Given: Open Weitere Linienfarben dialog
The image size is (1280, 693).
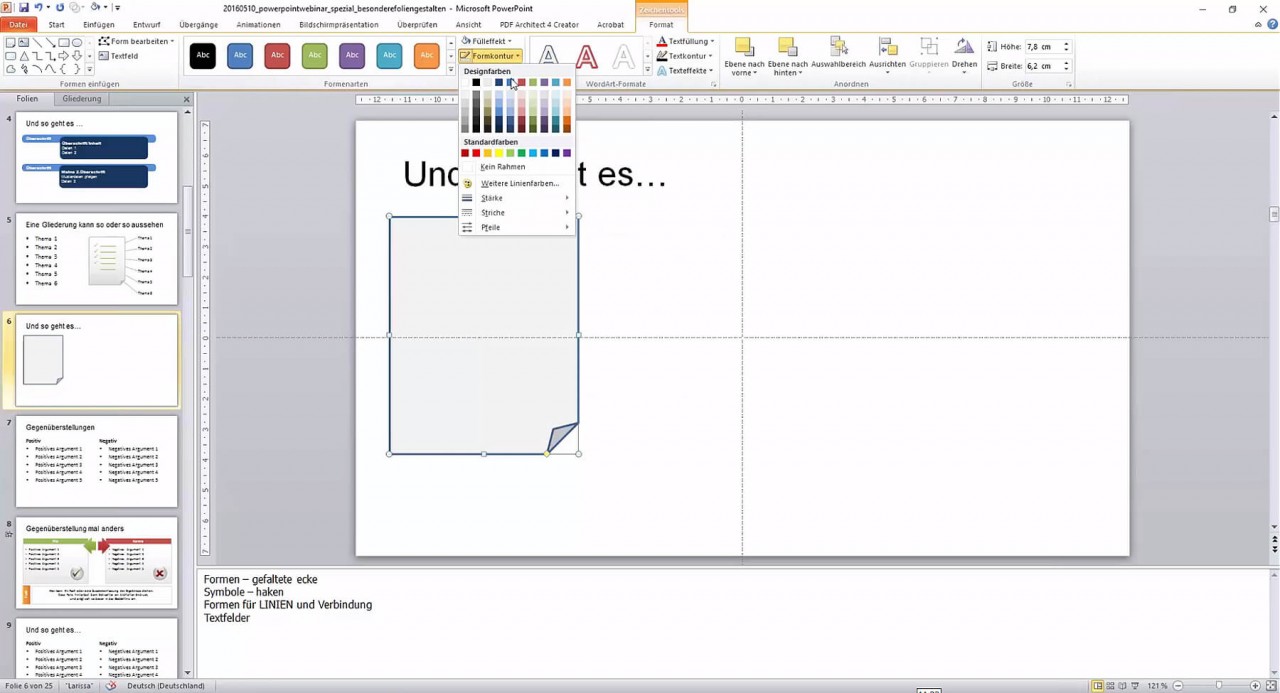Looking at the screenshot, I should pos(519,183).
